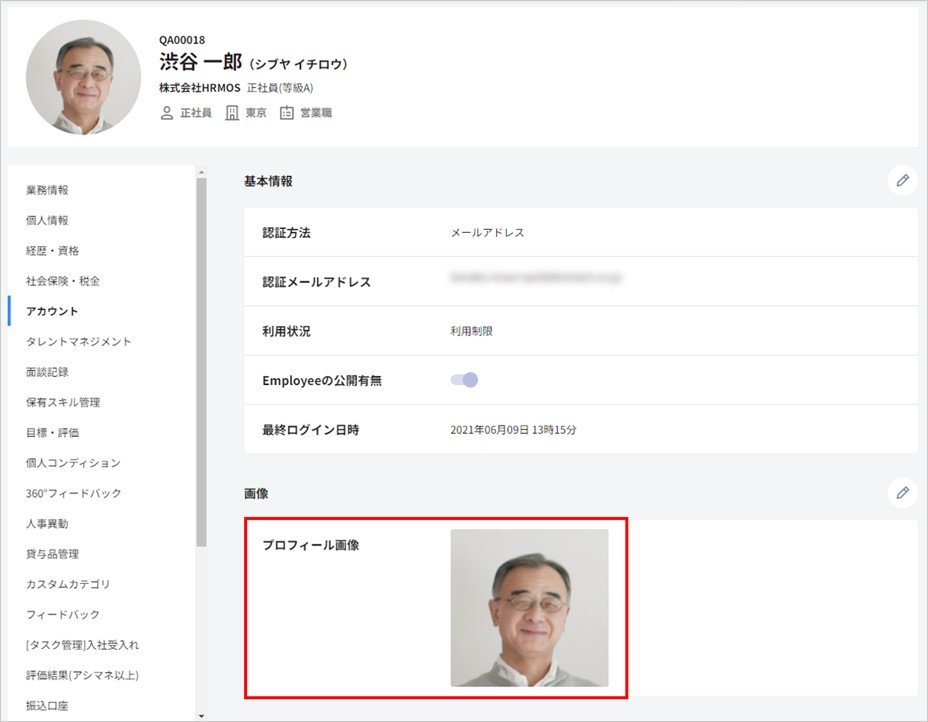This screenshot has width=928, height=722.
Task: Open 個人情報 in the sidebar
Action: pos(47,220)
